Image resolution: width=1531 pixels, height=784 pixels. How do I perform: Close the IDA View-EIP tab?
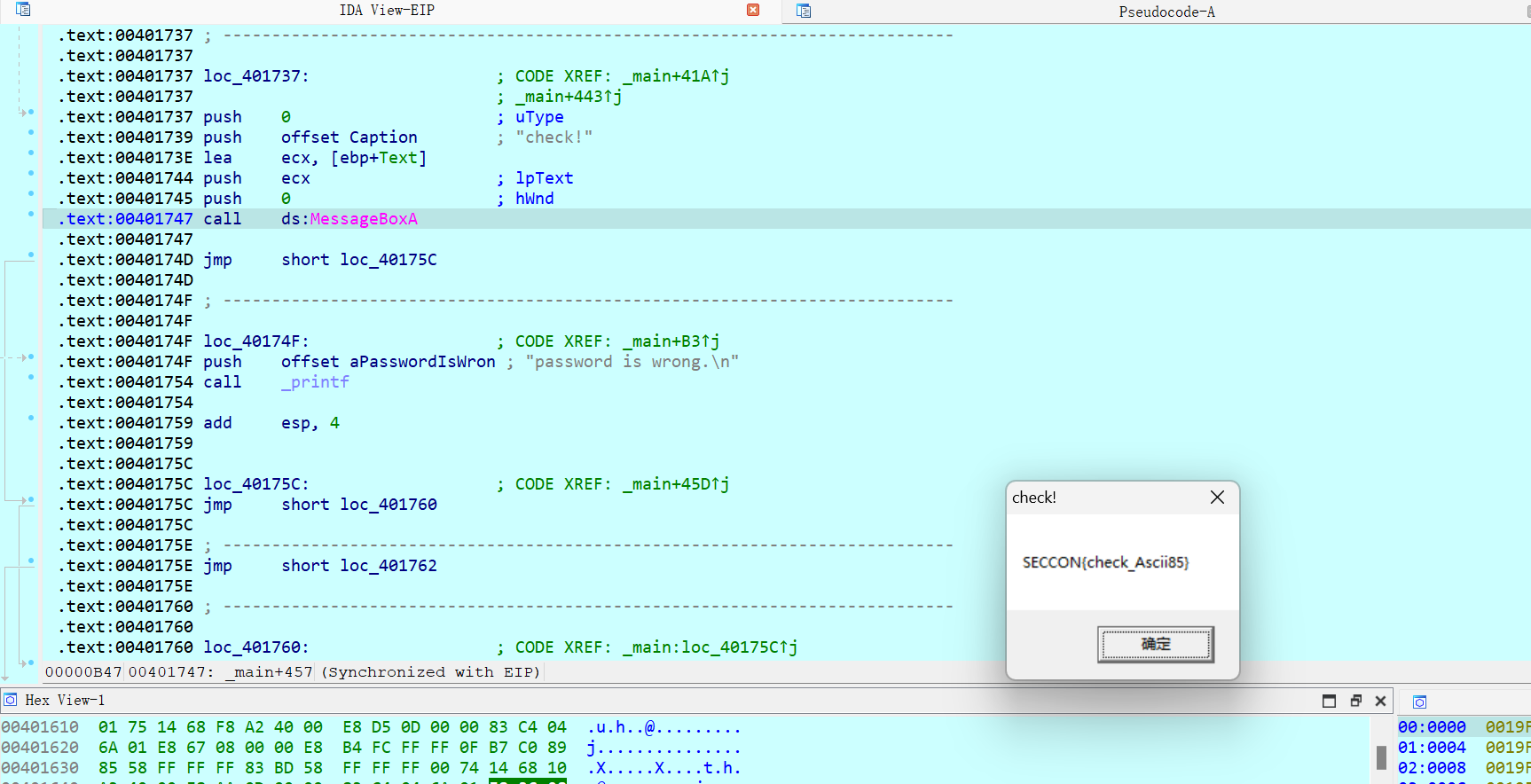[753, 10]
